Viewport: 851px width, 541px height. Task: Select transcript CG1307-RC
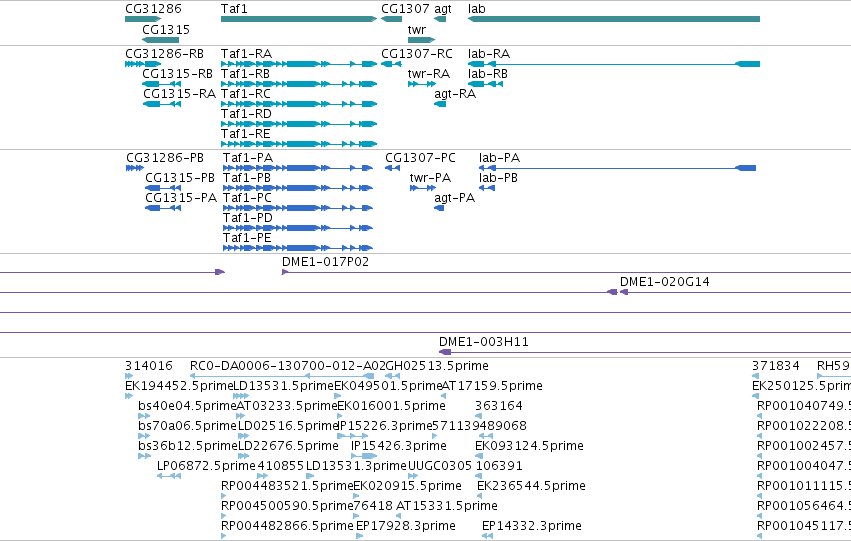[x=417, y=54]
